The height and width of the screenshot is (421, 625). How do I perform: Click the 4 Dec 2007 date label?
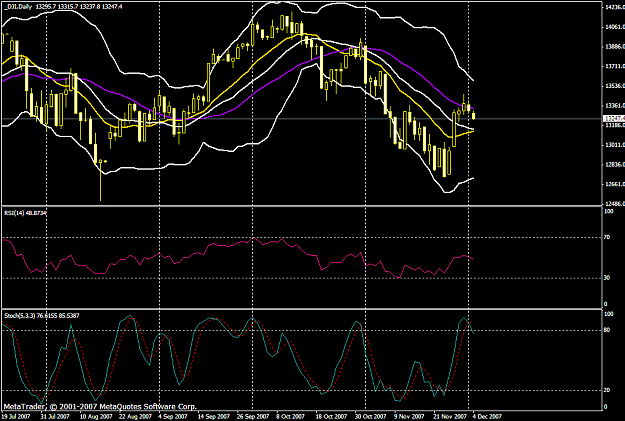[x=487, y=417]
